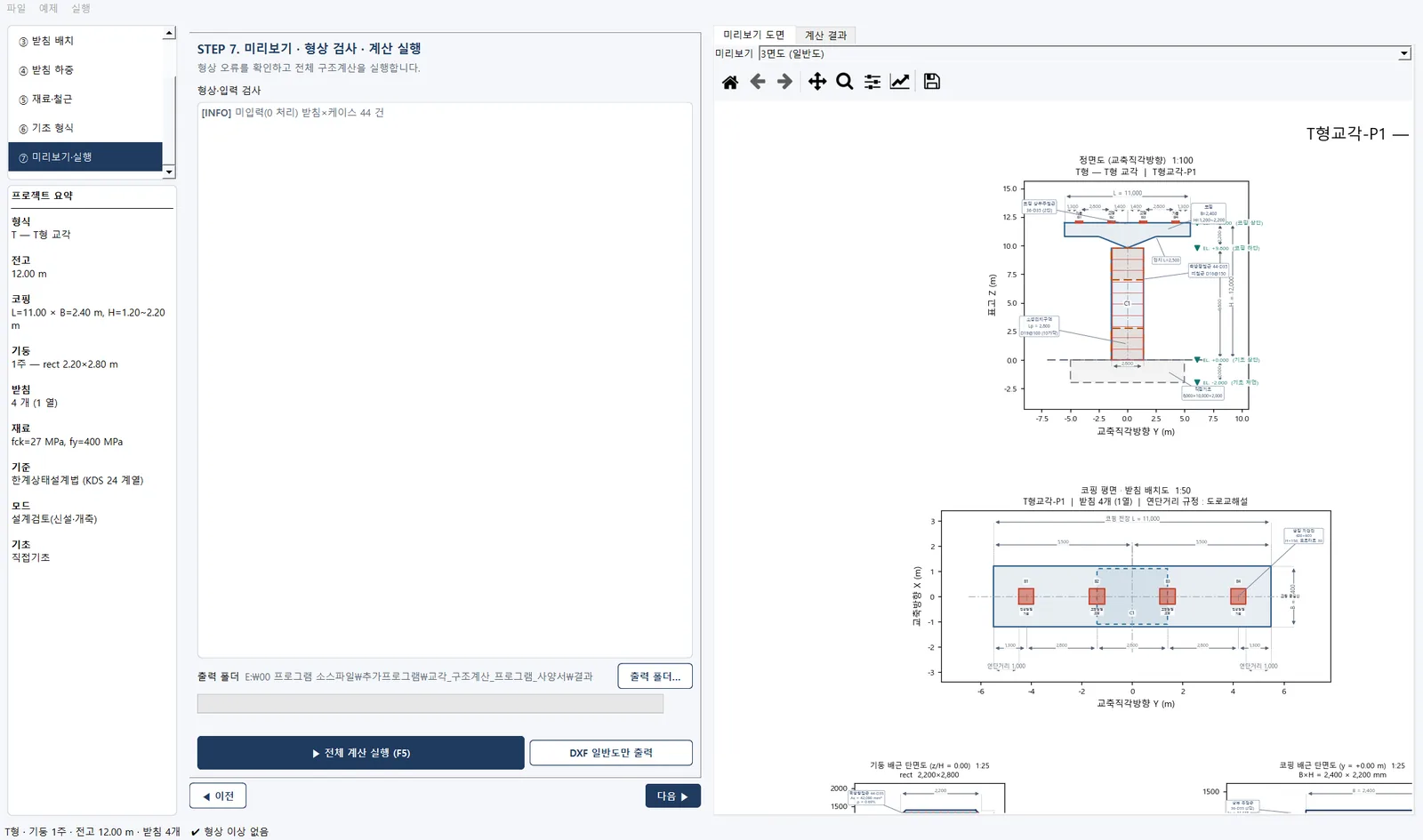
Task: Switch to 계산 결과 tab
Action: click(825, 36)
